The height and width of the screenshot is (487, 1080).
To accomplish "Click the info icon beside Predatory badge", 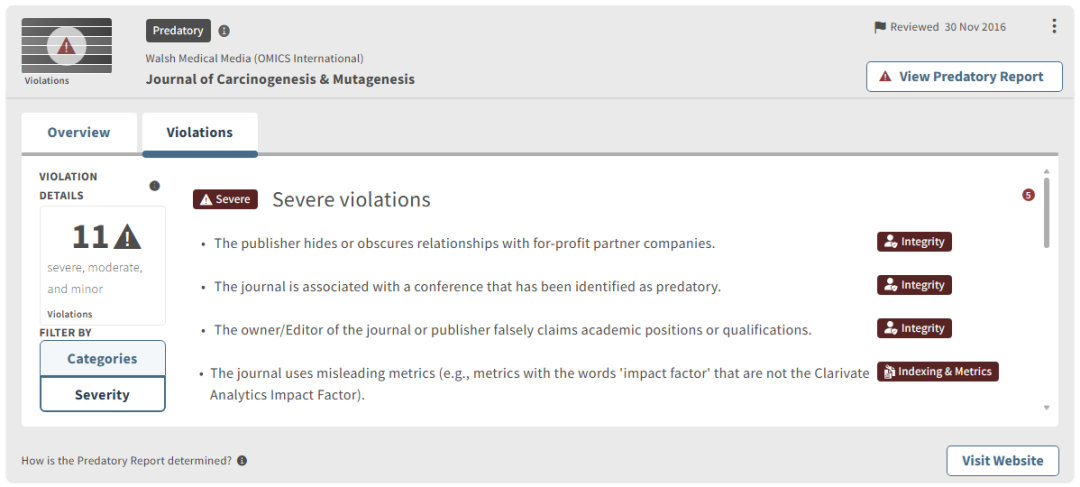I will 224,31.
